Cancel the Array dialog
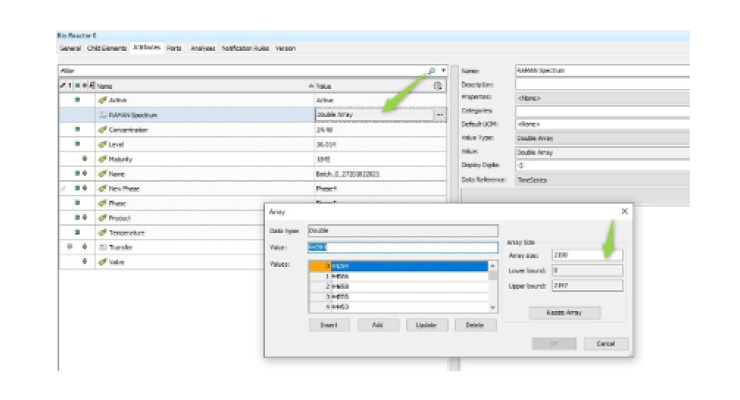740x400 pixels. click(605, 343)
